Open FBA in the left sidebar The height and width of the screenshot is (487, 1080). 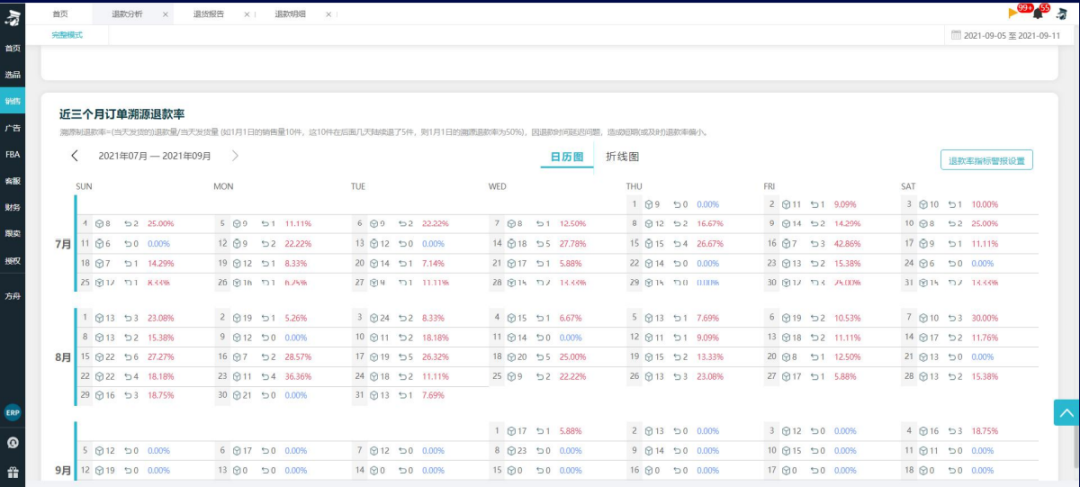coord(12,154)
